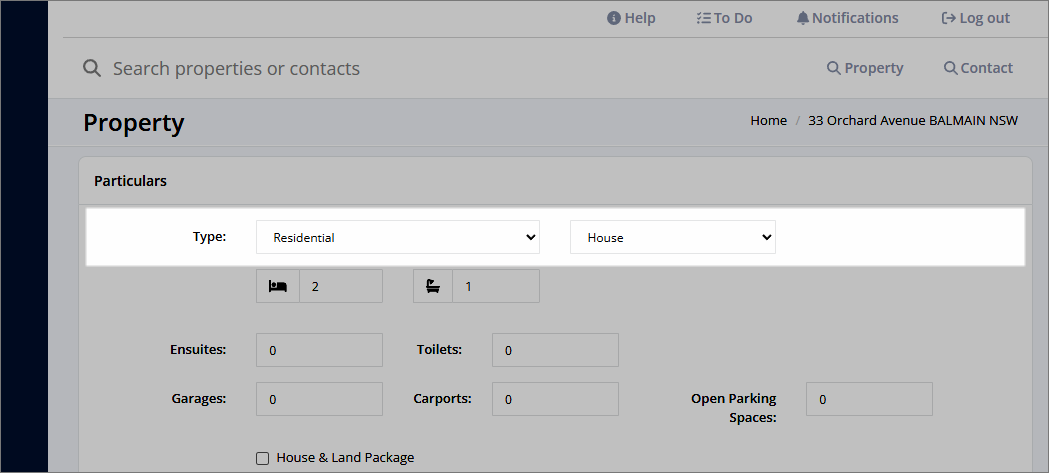The width and height of the screenshot is (1049, 473).
Task: Click the Help info icon
Action: click(x=613, y=18)
